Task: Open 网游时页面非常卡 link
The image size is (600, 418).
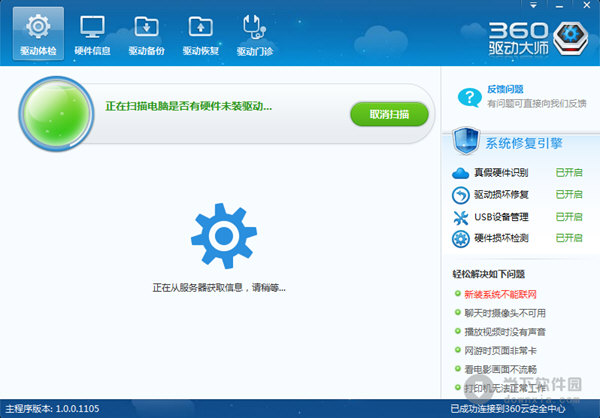Action: (500, 351)
